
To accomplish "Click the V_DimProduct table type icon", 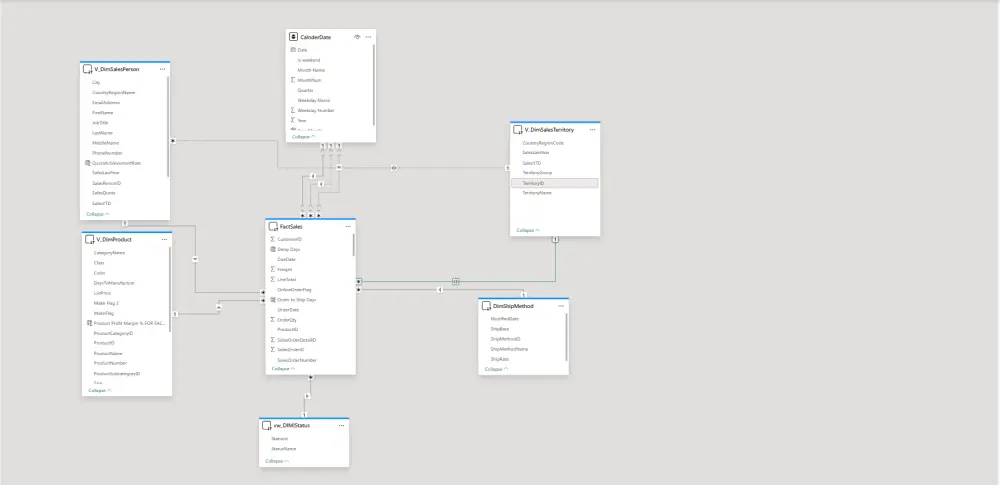I will [90, 239].
